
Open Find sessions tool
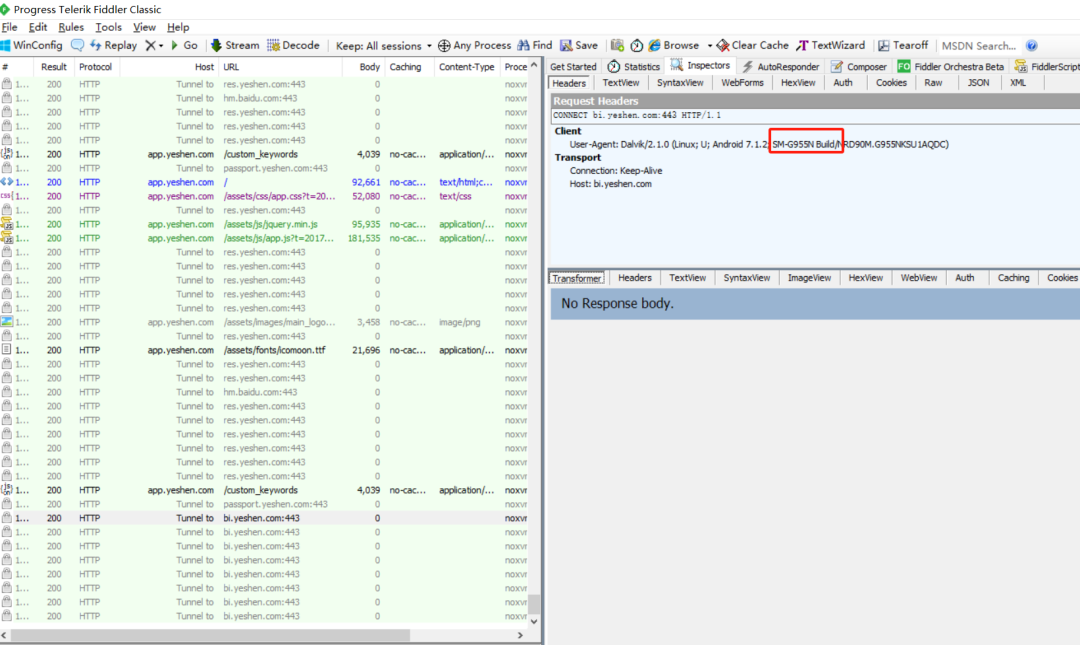point(534,45)
